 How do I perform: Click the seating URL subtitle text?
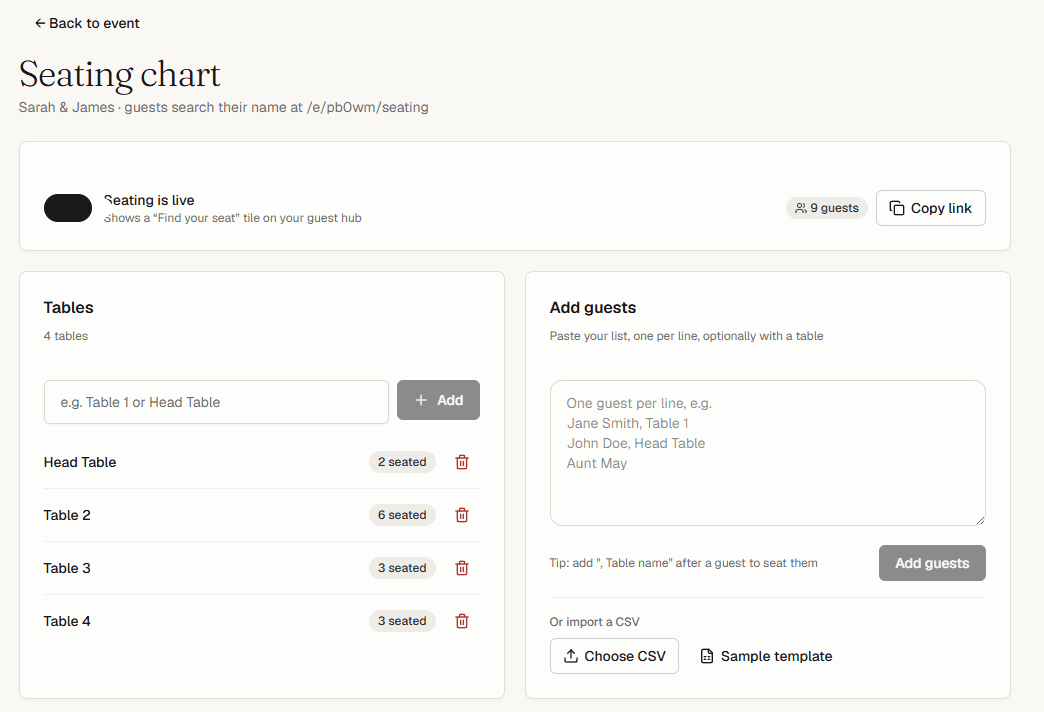tap(224, 107)
